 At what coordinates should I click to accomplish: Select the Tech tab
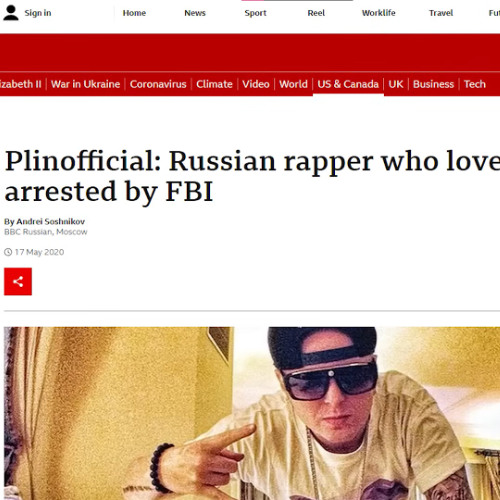(475, 84)
